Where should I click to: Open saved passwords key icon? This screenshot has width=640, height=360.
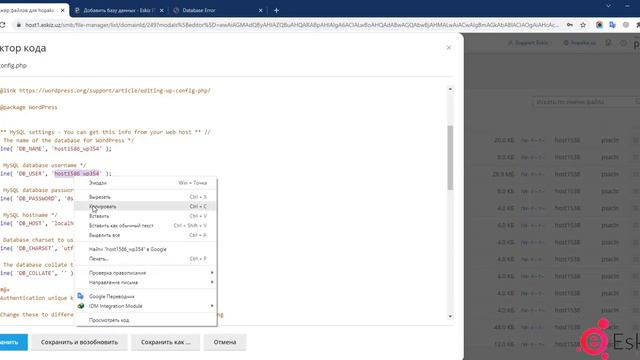[x=570, y=25]
